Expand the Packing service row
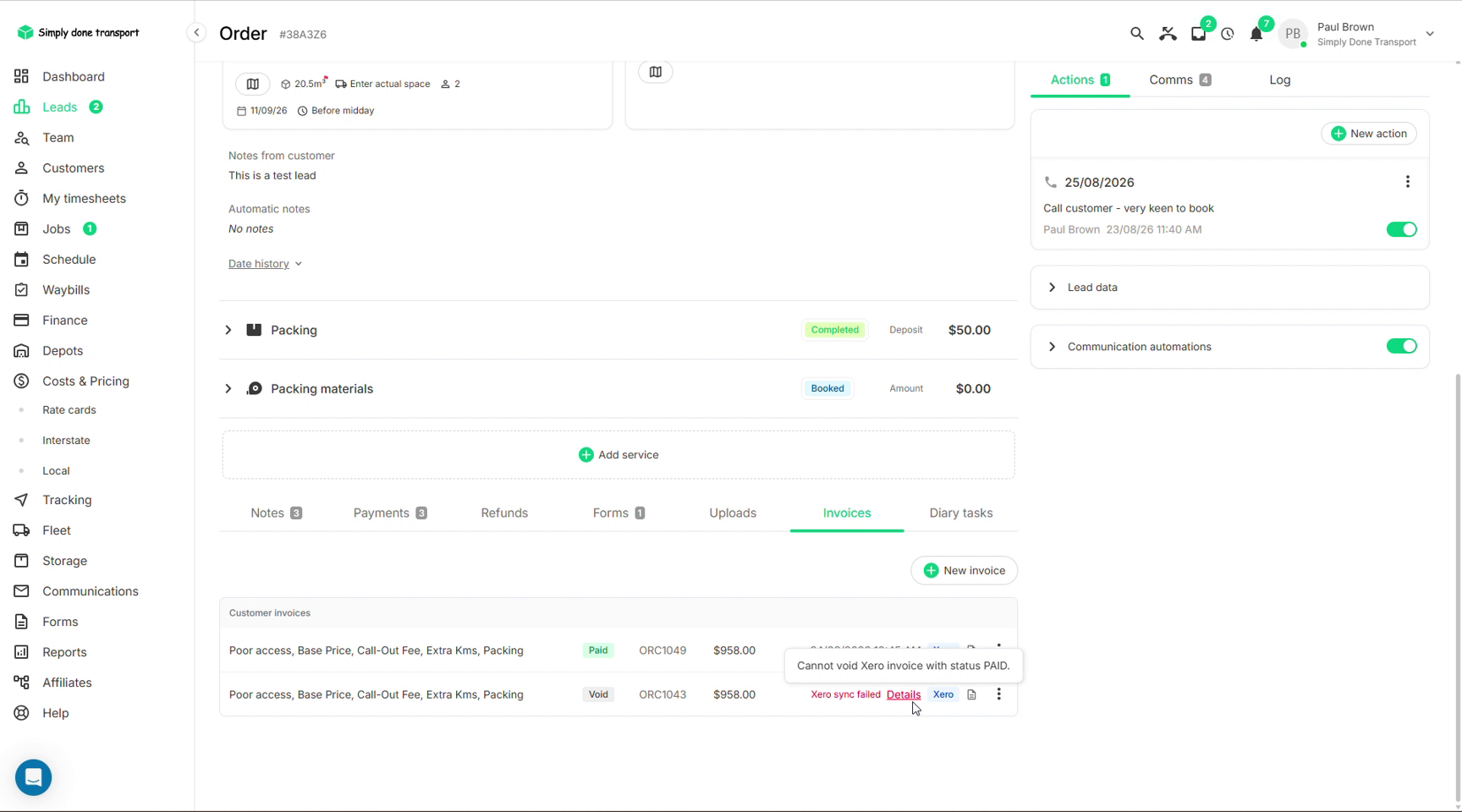The width and height of the screenshot is (1462, 812). click(228, 330)
